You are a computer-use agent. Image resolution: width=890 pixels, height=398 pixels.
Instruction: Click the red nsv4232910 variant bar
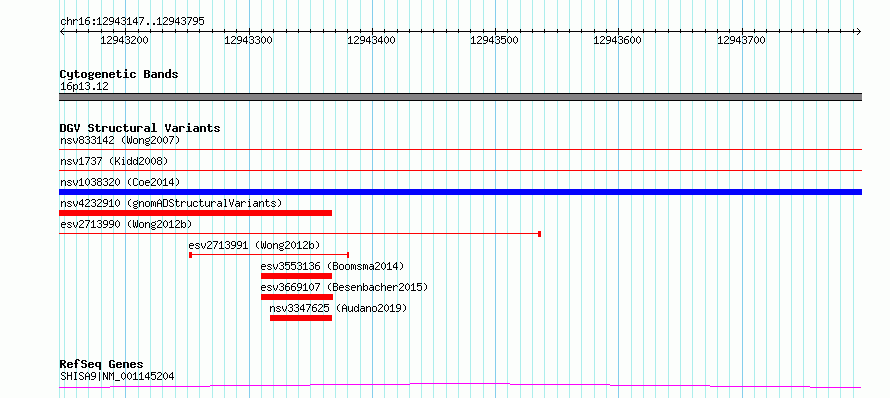[195, 213]
